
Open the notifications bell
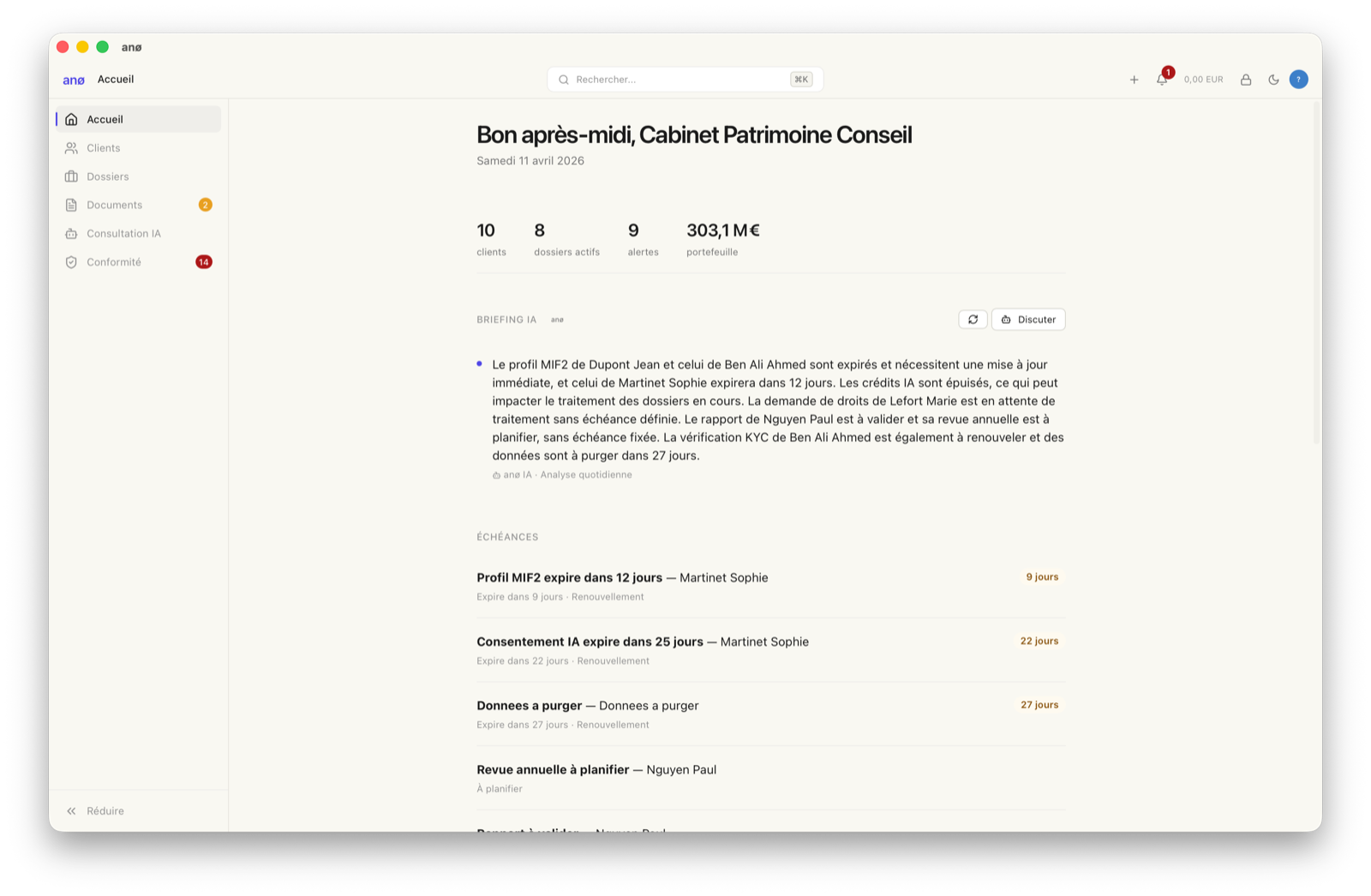click(x=1162, y=80)
